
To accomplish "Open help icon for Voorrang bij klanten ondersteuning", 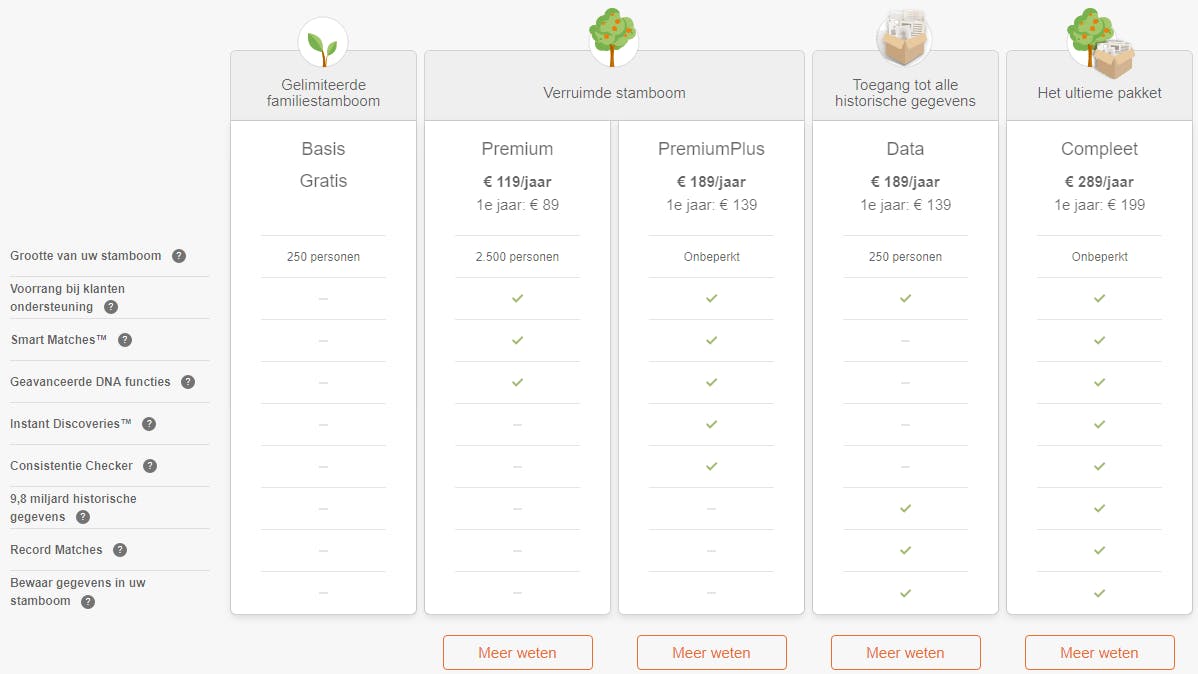I will [111, 307].
